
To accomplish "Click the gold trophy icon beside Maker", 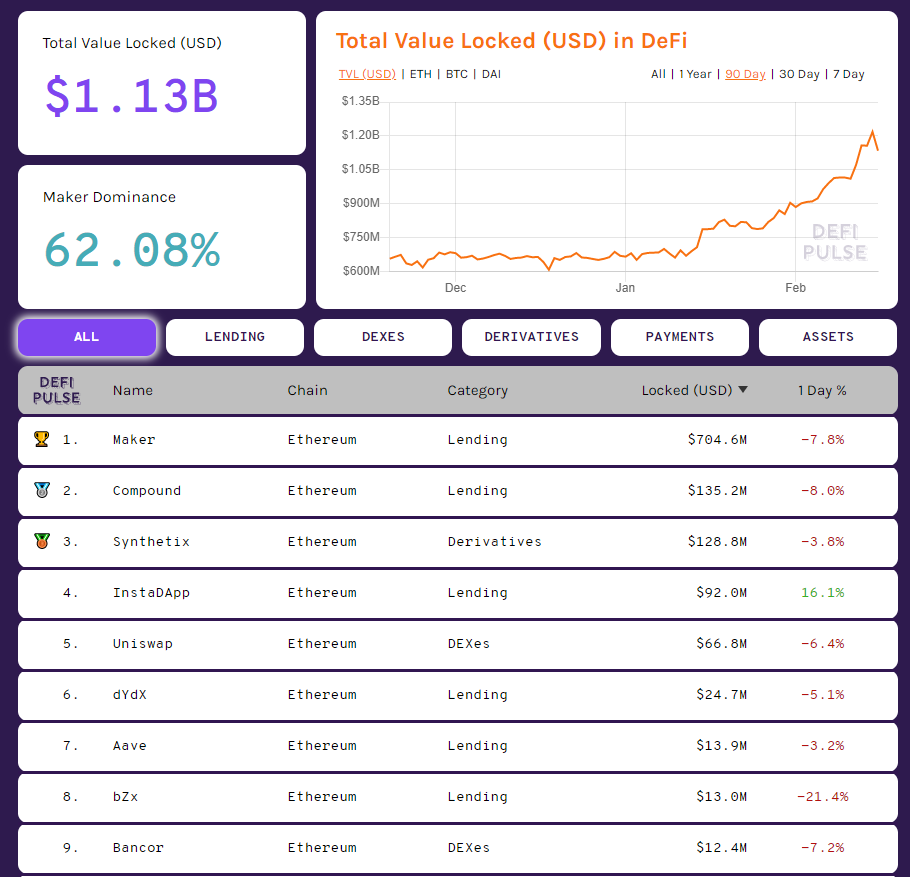I will (41, 439).
